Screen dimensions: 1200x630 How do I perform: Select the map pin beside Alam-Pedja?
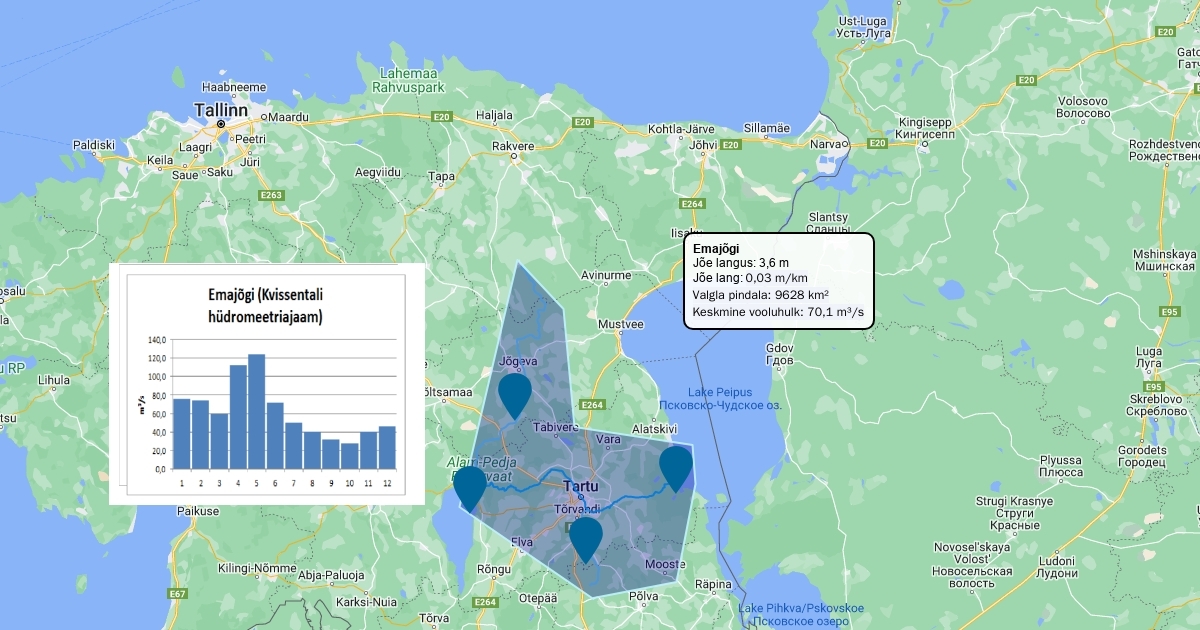click(x=470, y=486)
